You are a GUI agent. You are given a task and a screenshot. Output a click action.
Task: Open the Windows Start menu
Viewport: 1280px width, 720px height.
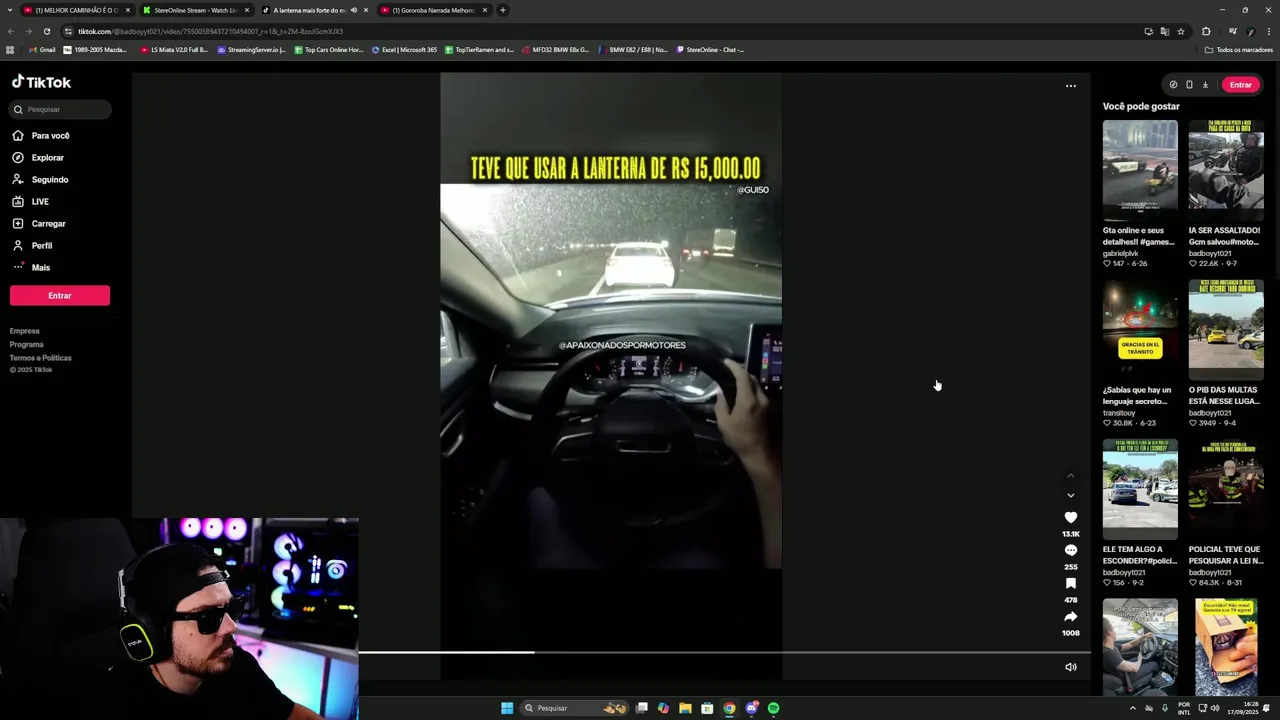click(507, 708)
